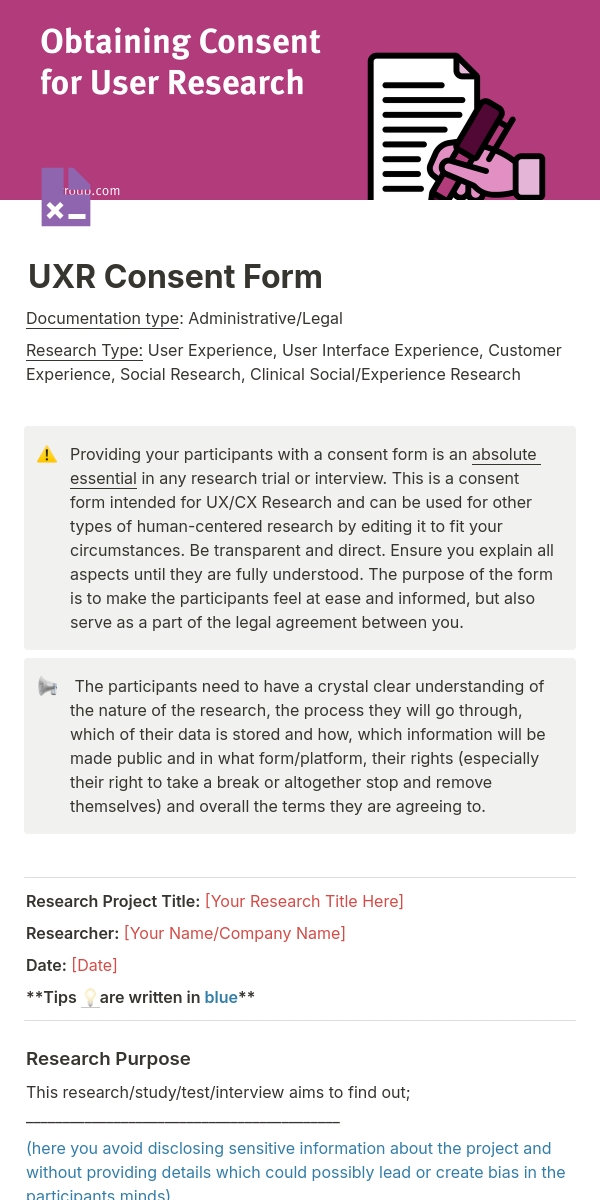Image resolution: width=600 pixels, height=1200 pixels.
Task: Click the "Obtaining Consent for User Research" banner title
Action: pos(180,62)
